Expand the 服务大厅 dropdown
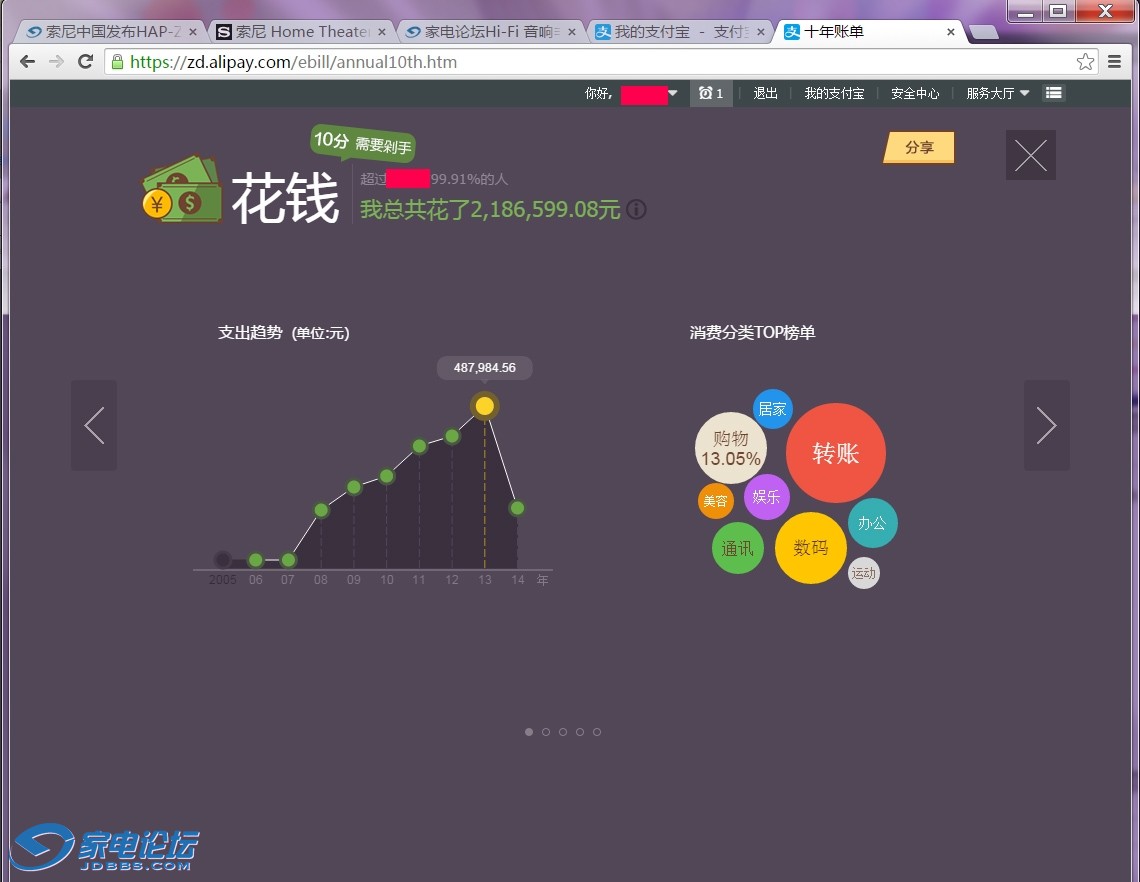This screenshot has height=882, width=1140. click(x=997, y=93)
